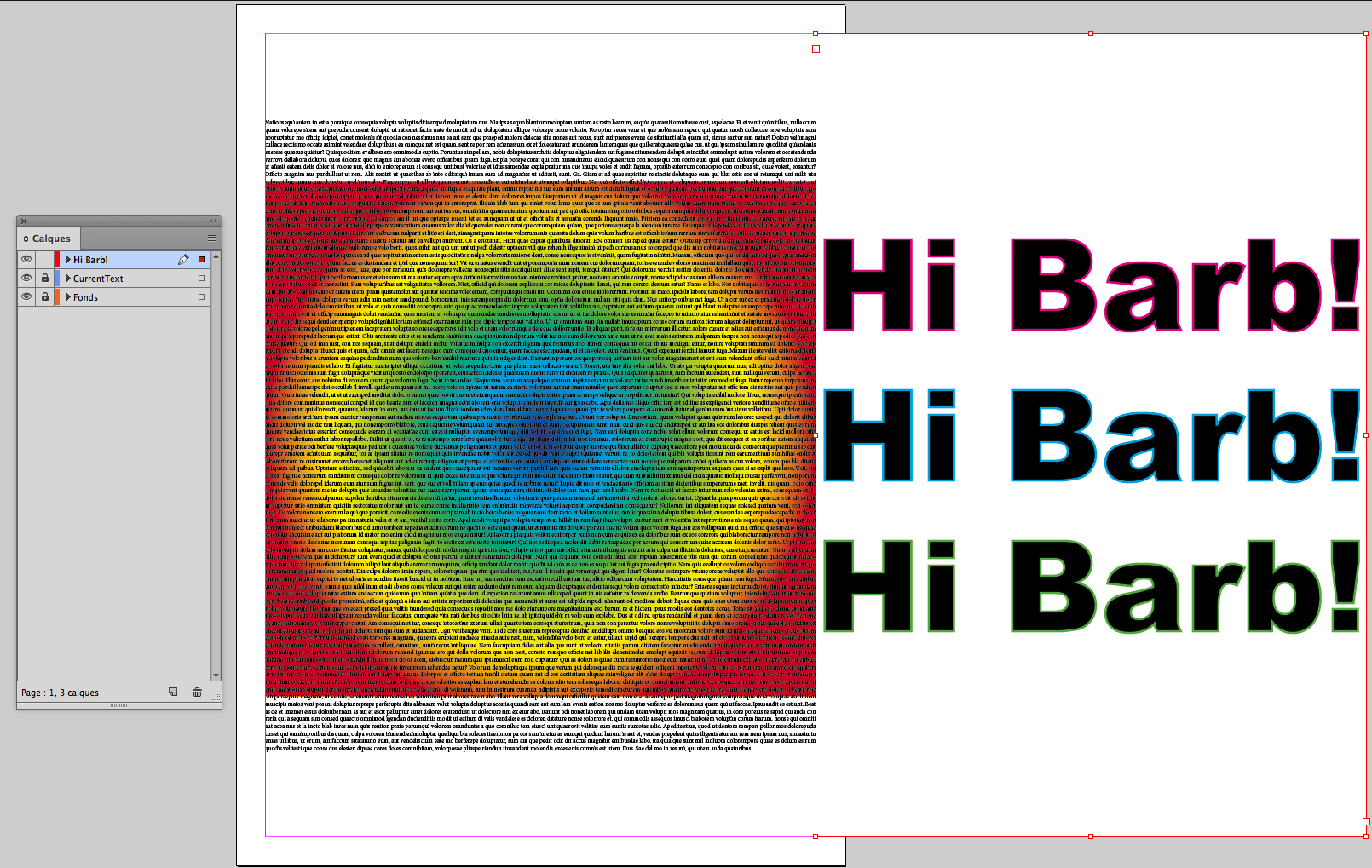The width and height of the screenshot is (1372, 868).
Task: Click the green-outlined Hi Barb! text
Action: [x=1090, y=585]
